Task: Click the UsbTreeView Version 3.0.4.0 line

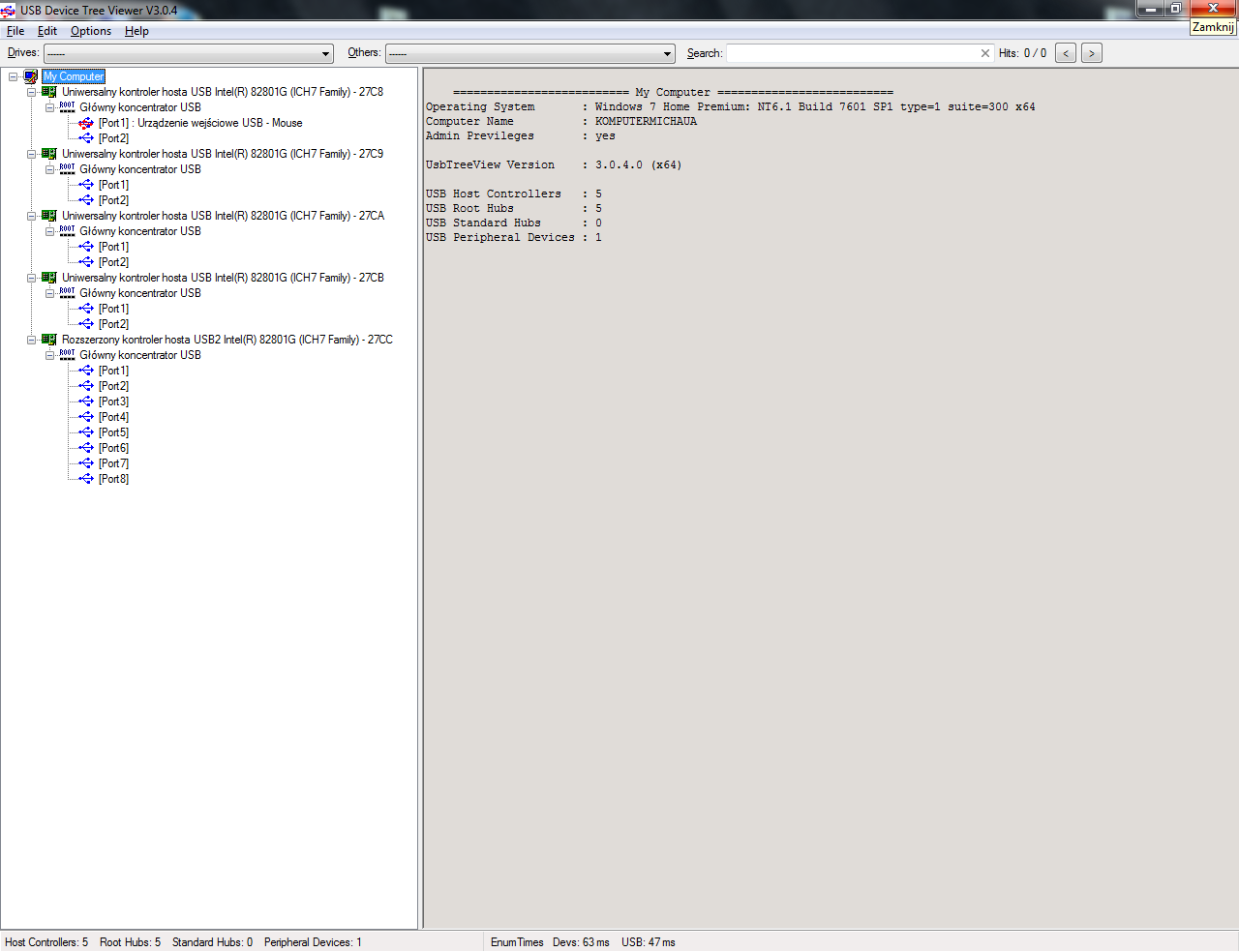Action: click(x=554, y=165)
